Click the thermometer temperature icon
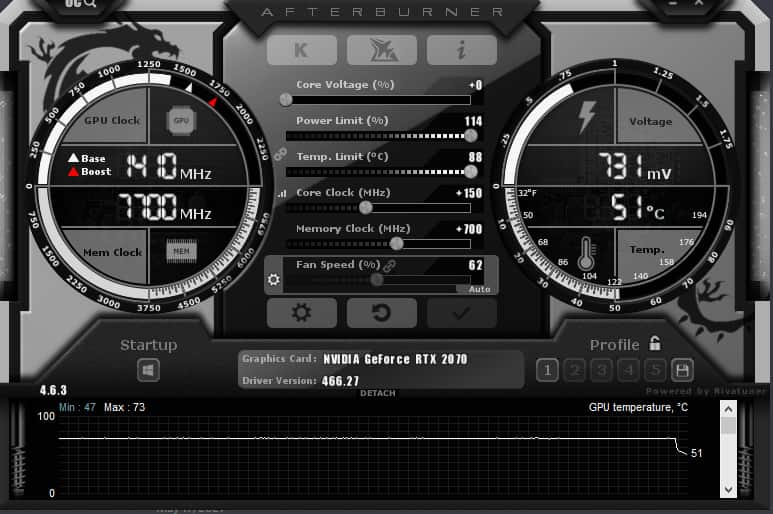Image resolution: width=773 pixels, height=514 pixels. coord(586,253)
